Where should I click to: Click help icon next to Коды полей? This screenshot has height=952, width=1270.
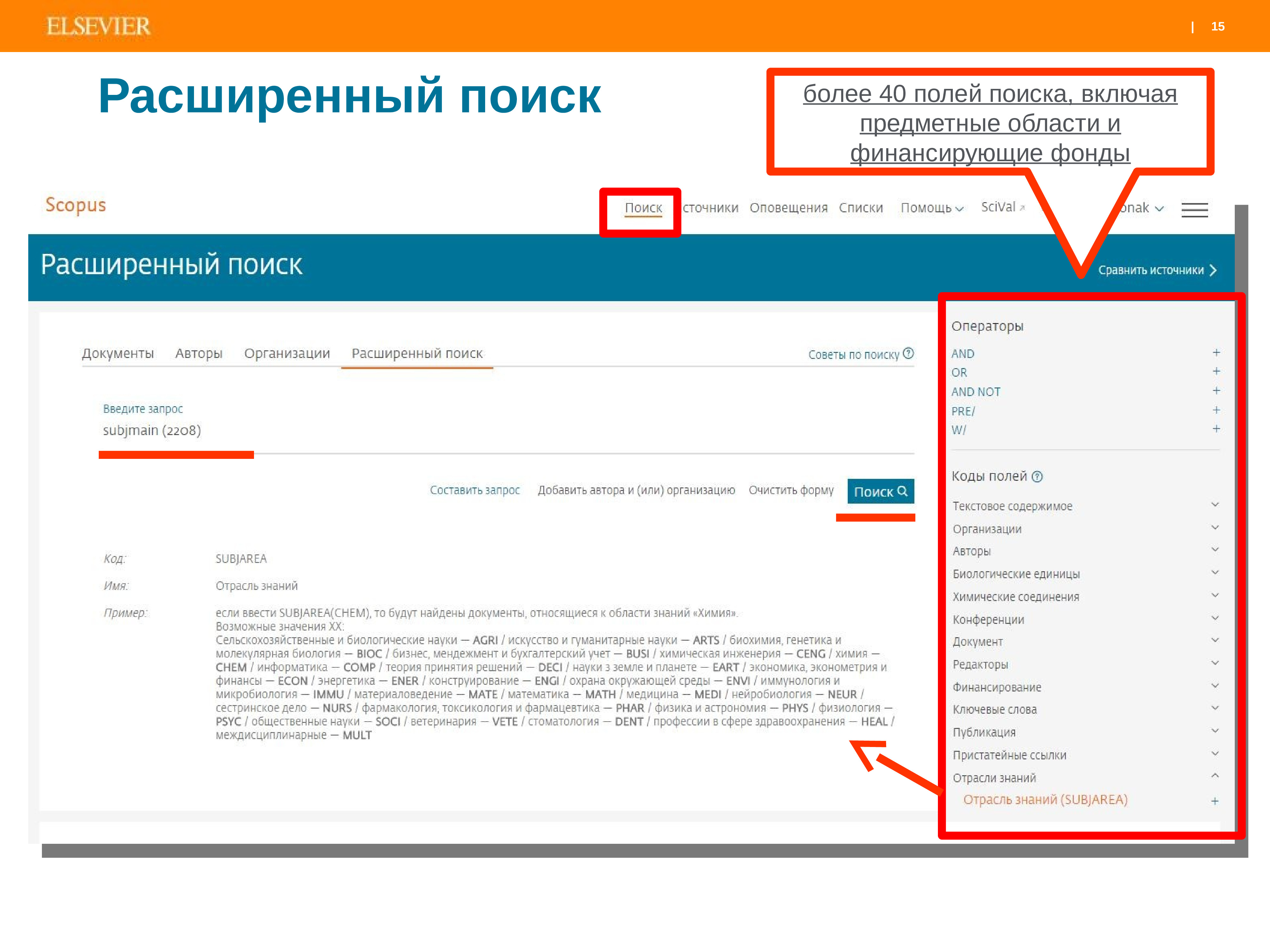[1037, 476]
